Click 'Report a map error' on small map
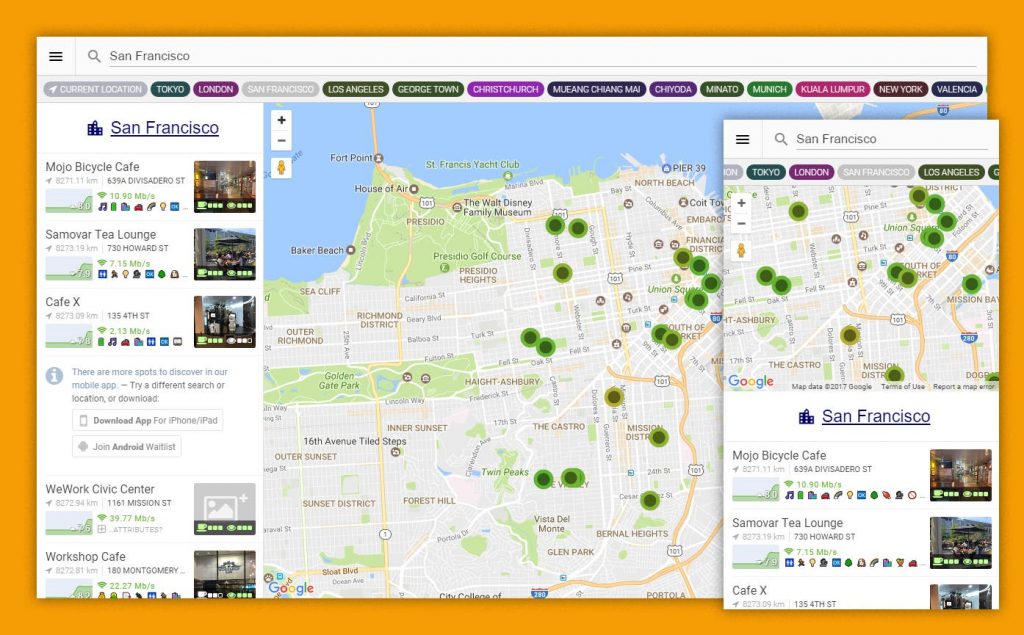 click(x=963, y=387)
